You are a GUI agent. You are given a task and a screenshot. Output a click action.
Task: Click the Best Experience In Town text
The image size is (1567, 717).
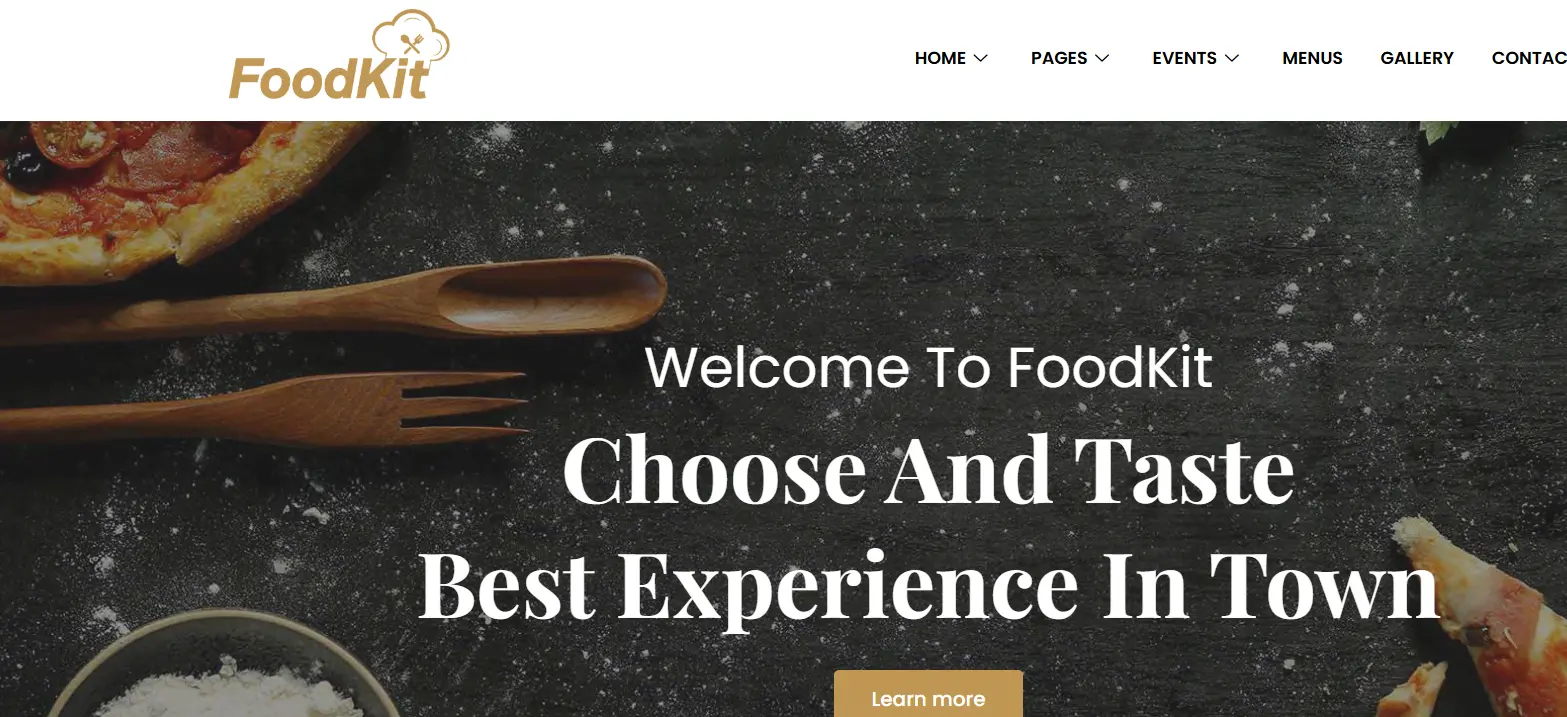[x=928, y=587]
